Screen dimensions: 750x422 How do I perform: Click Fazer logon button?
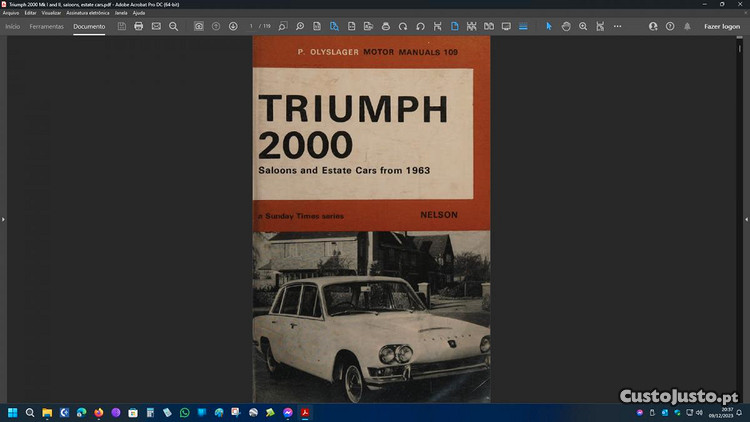[722, 26]
